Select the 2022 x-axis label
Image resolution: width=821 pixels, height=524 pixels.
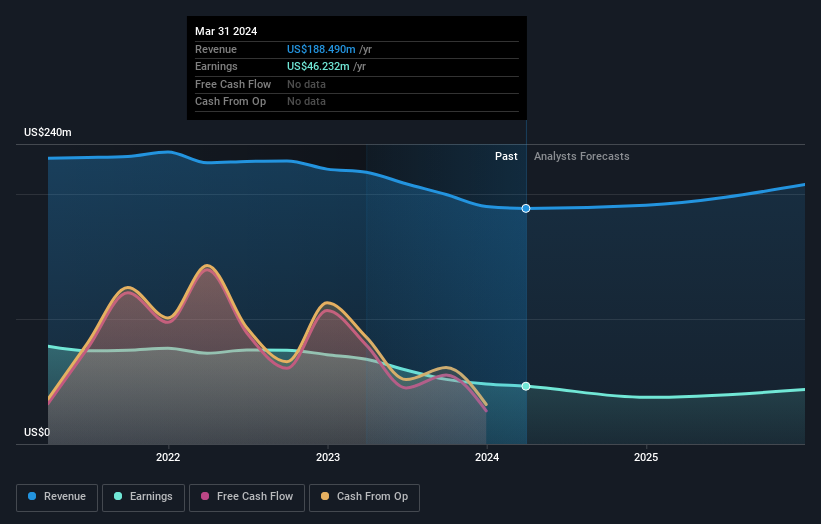[x=168, y=458]
